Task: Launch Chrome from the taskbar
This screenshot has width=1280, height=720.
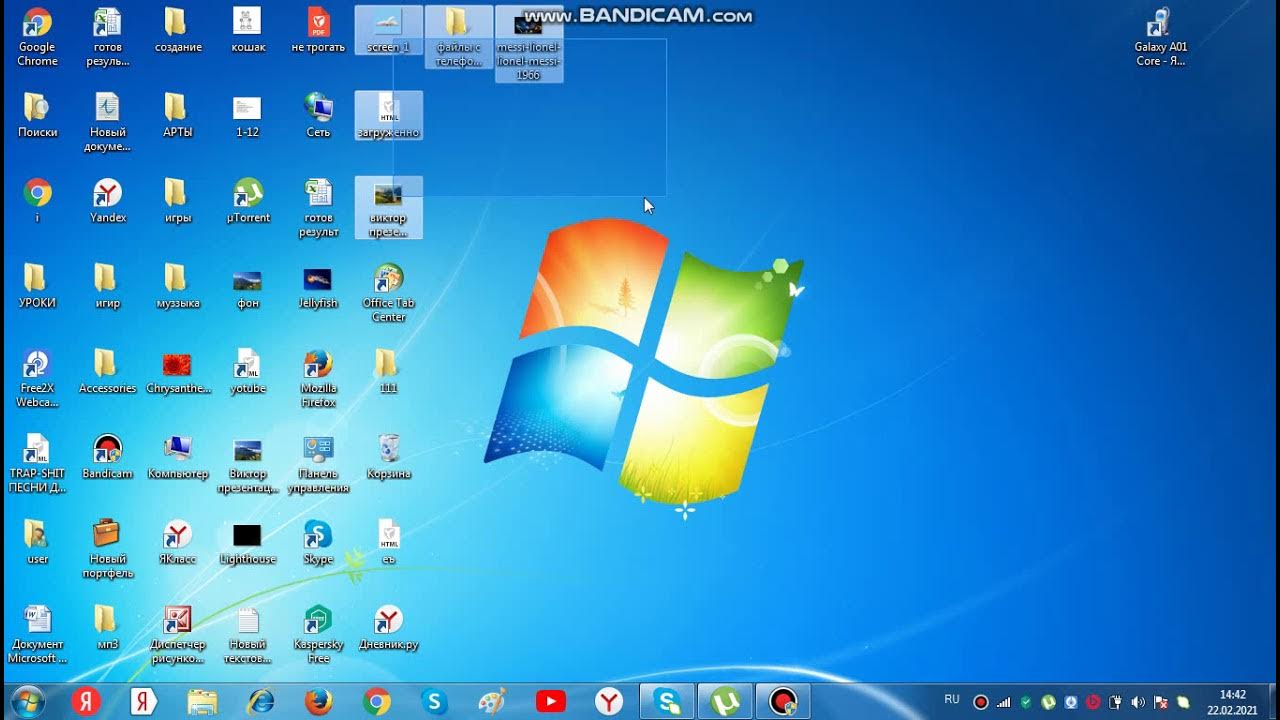Action: pos(377,702)
